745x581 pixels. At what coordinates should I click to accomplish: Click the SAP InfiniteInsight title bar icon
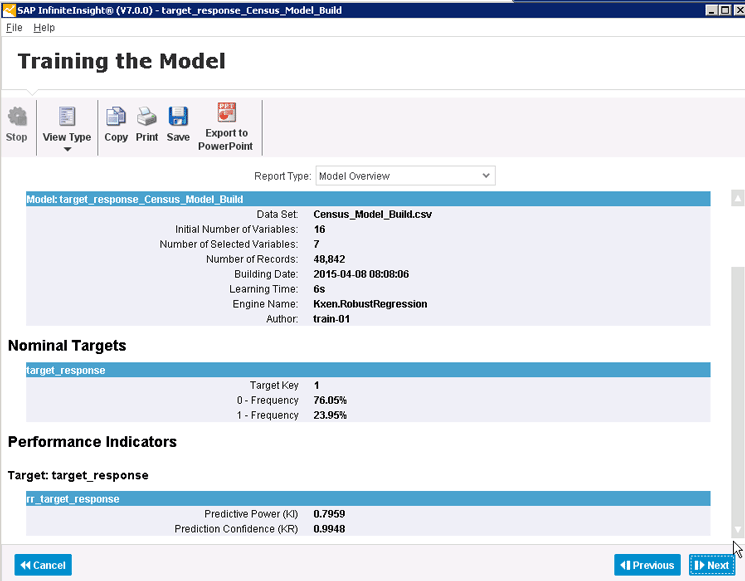[9, 10]
